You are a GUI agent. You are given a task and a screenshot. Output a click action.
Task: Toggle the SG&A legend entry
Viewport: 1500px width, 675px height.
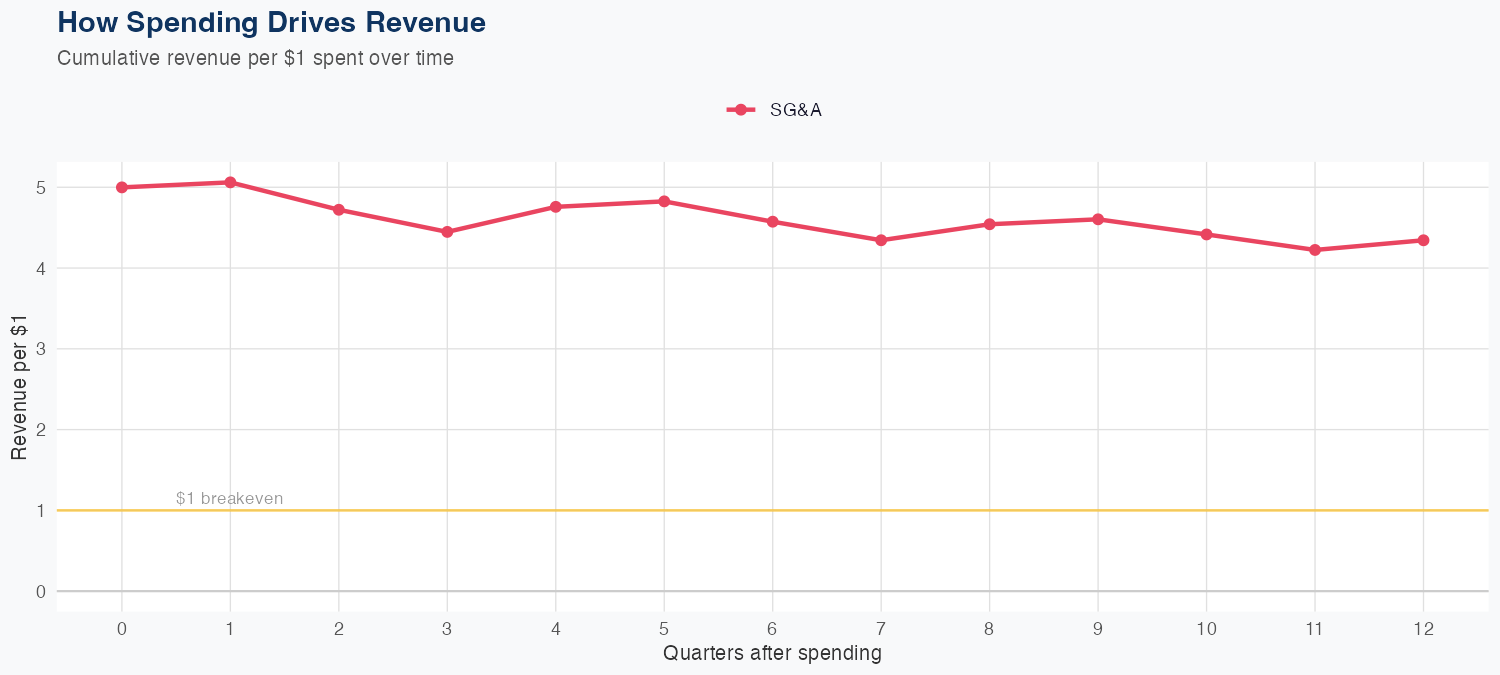click(x=795, y=110)
